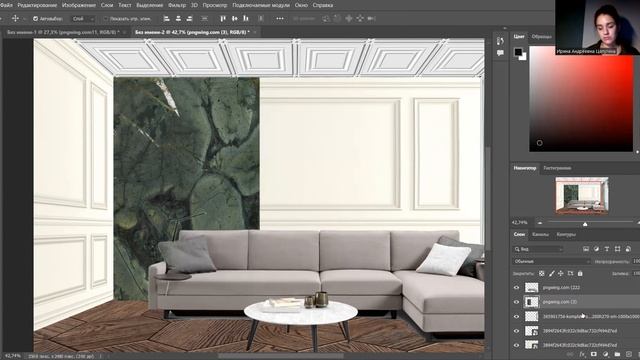Create new adjustment layer icon
The image size is (640, 360).
click(605, 354)
